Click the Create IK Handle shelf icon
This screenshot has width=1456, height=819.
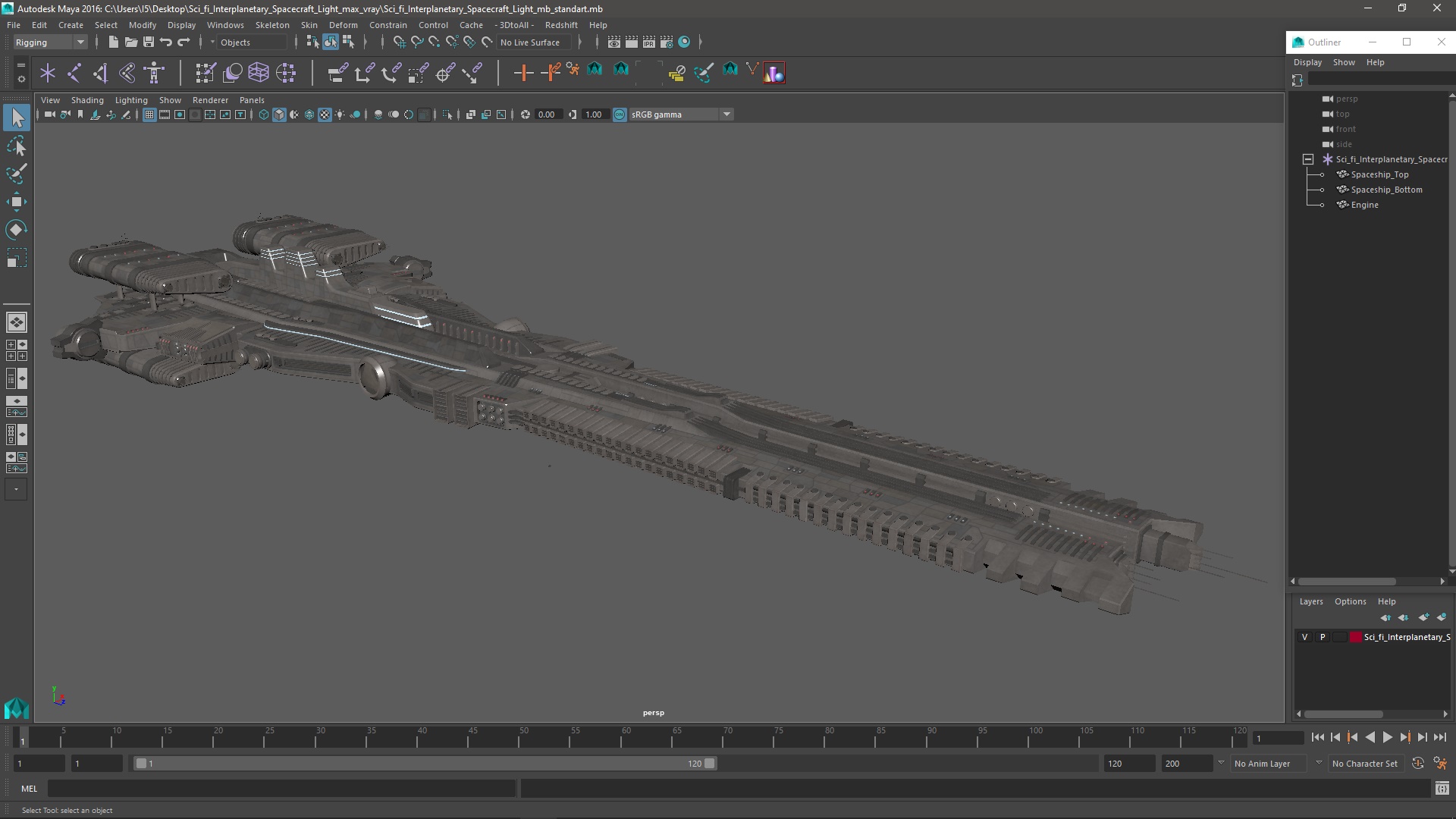click(101, 73)
